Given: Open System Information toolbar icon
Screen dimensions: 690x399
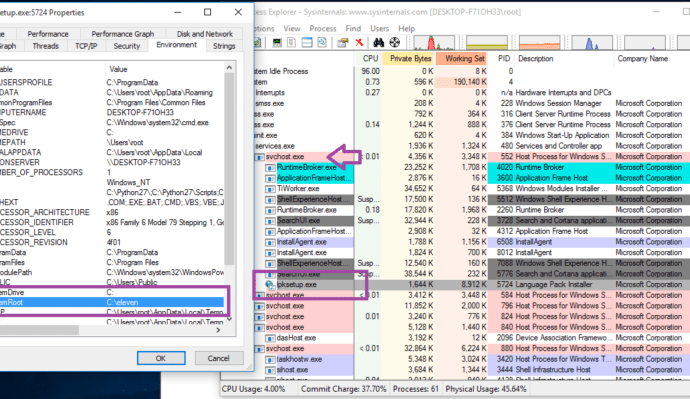Looking at the screenshot, I should click(277, 42).
